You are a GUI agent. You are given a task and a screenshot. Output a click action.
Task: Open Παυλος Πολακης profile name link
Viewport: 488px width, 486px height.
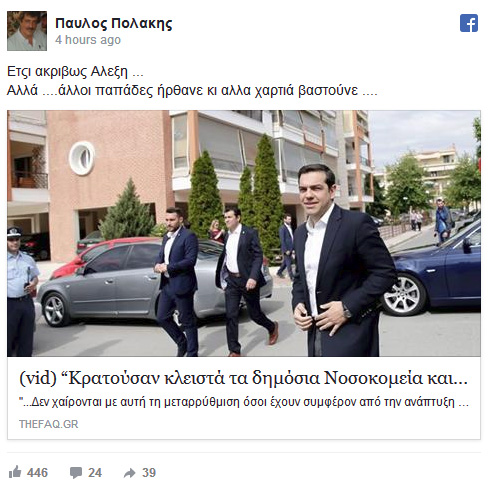click(114, 23)
